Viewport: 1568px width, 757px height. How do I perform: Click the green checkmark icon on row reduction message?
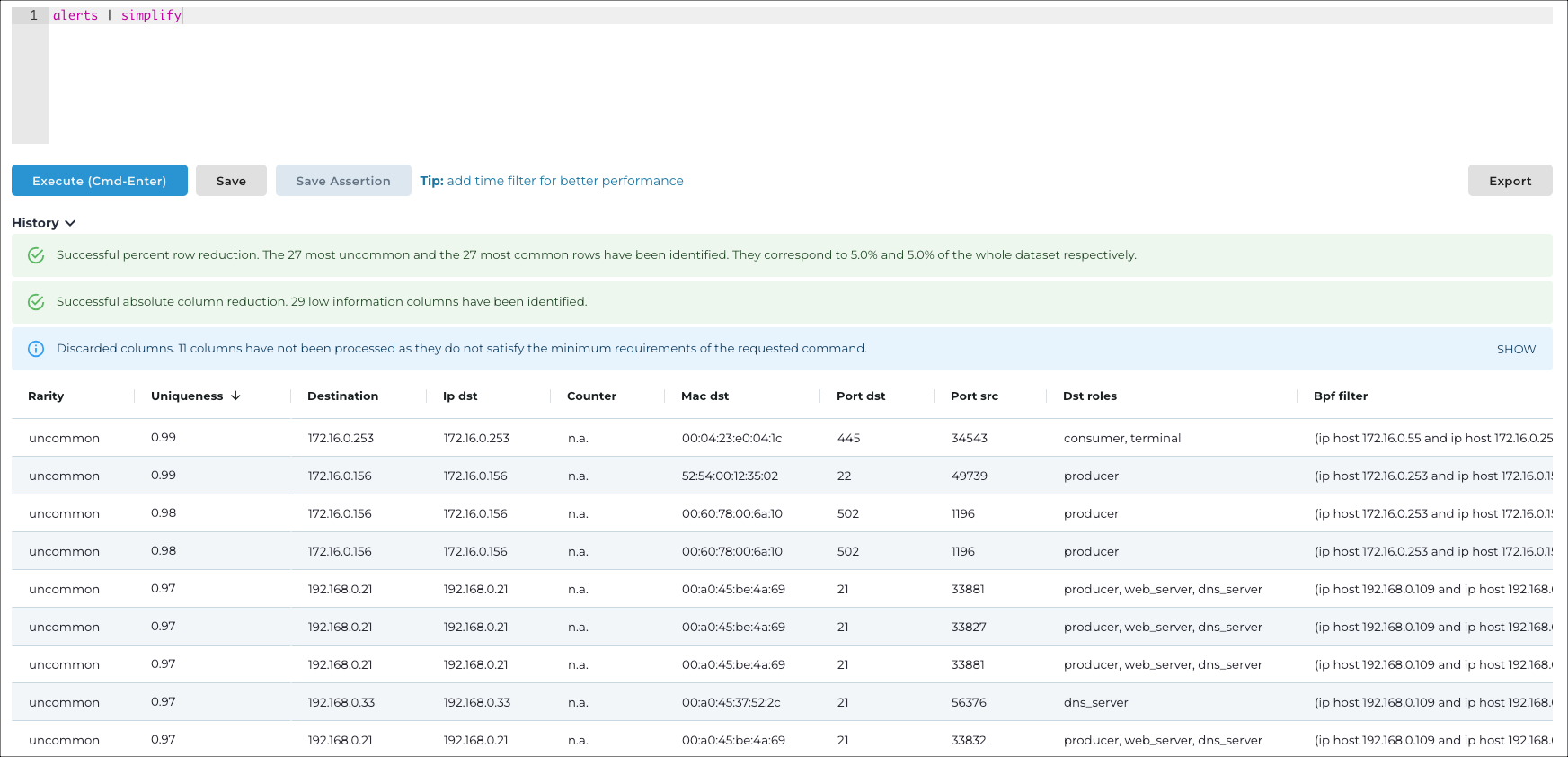point(36,255)
